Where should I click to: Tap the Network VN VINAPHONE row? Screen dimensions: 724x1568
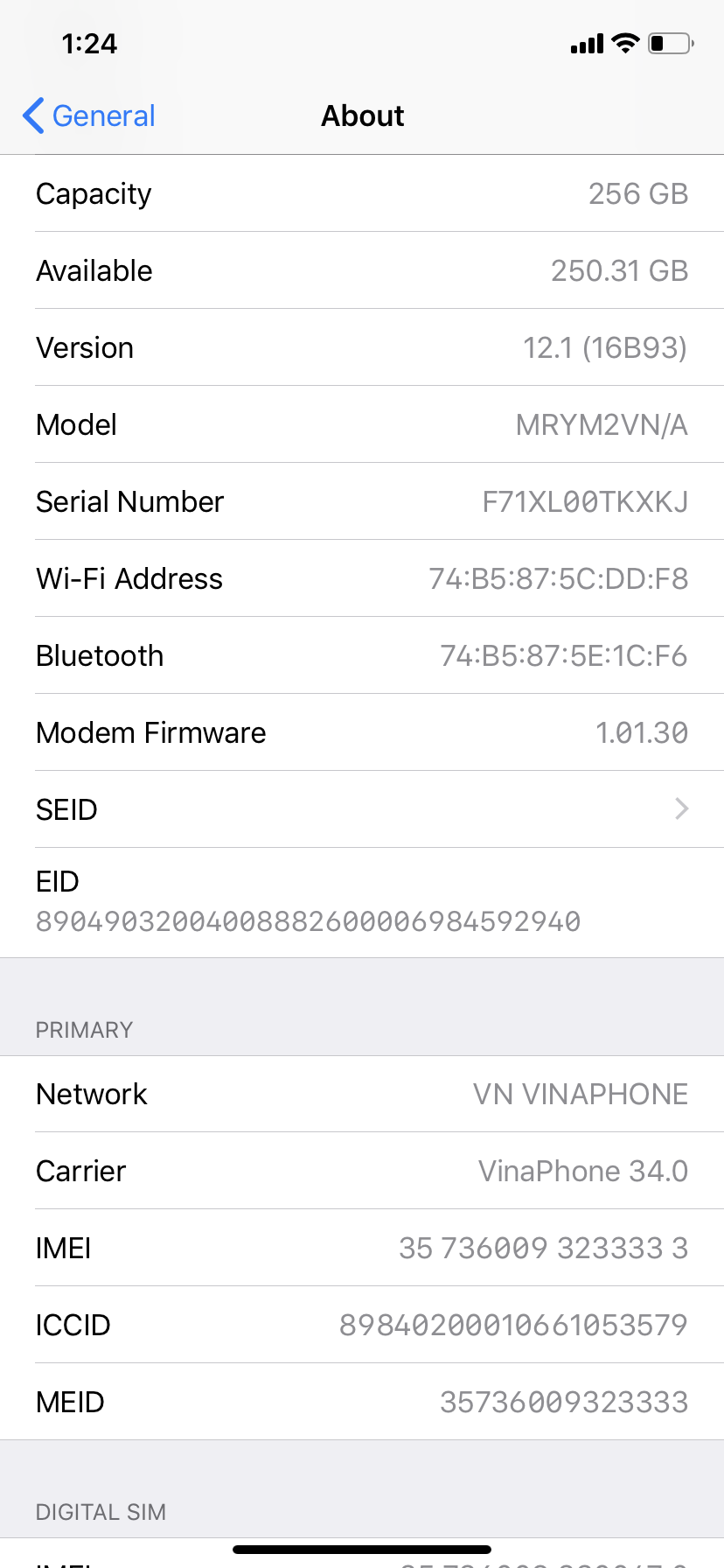point(362,1094)
